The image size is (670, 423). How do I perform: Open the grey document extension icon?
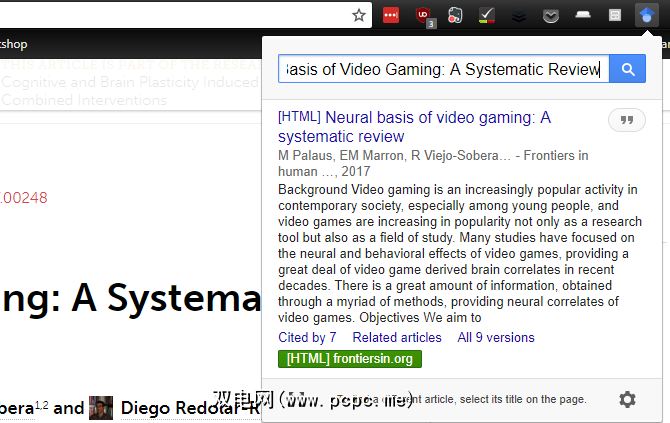pyautogui.click(x=615, y=15)
